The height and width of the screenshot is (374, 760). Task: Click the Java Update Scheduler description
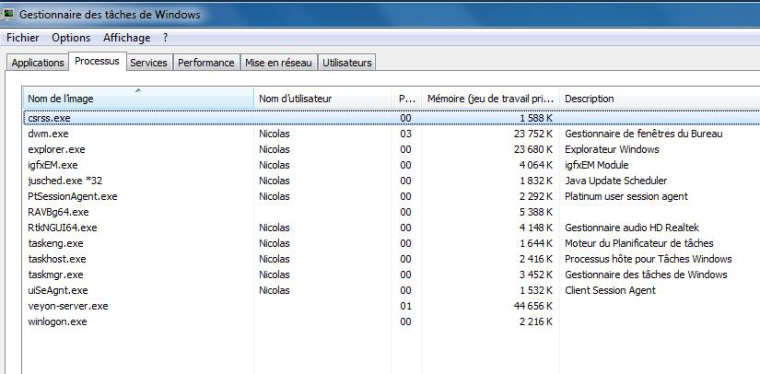coord(616,181)
